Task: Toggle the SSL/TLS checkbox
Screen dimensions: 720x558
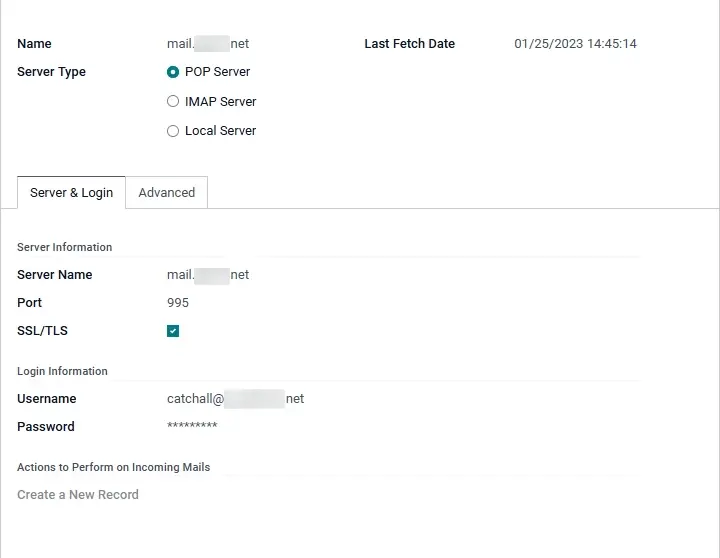Action: [x=173, y=331]
